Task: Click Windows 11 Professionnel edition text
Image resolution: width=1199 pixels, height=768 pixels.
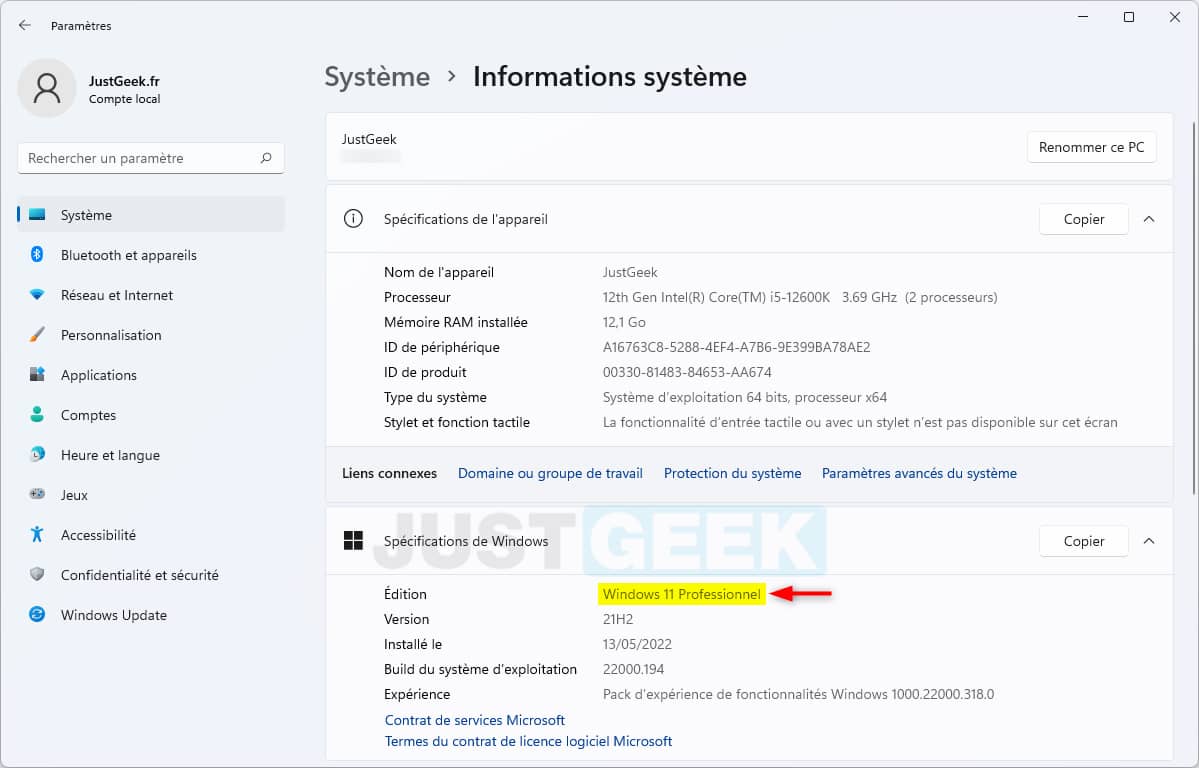Action: (x=681, y=594)
